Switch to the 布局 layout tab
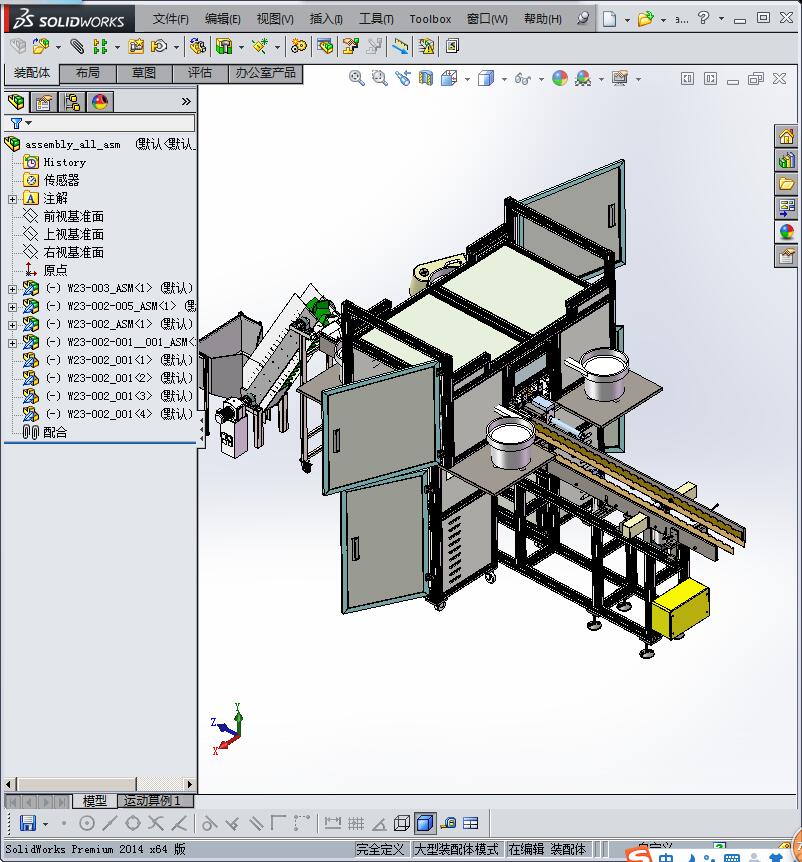The width and height of the screenshot is (802, 862). 87,73
